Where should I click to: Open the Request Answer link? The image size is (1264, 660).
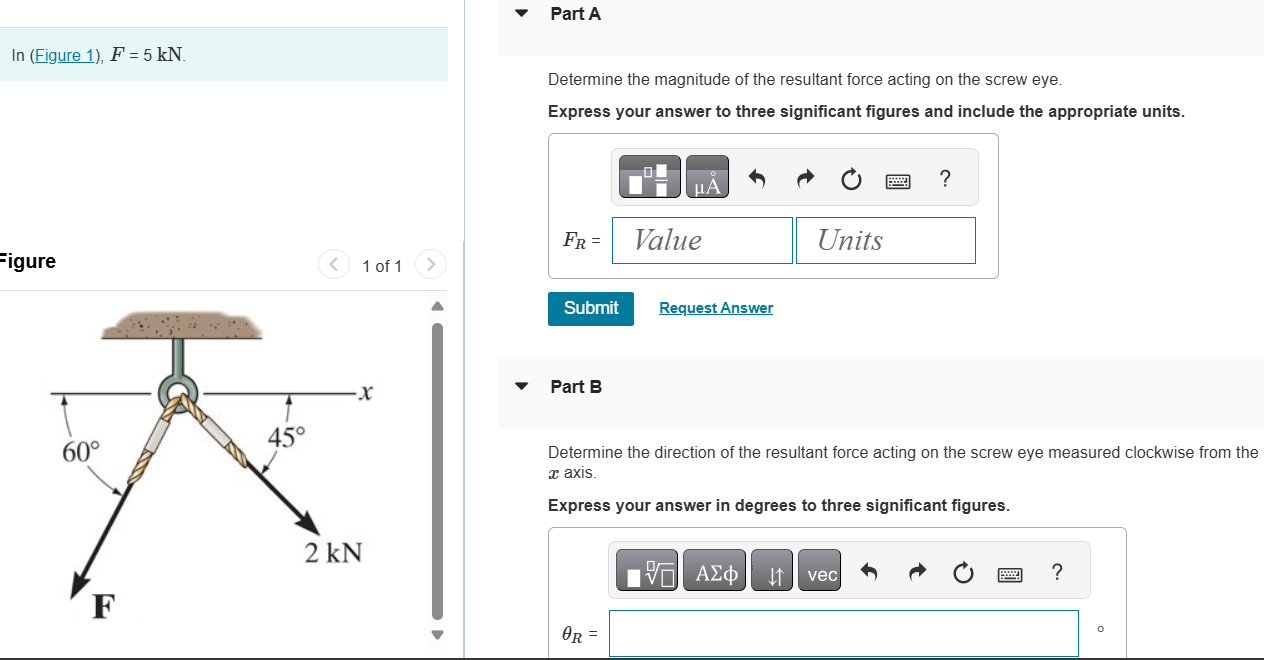(715, 307)
